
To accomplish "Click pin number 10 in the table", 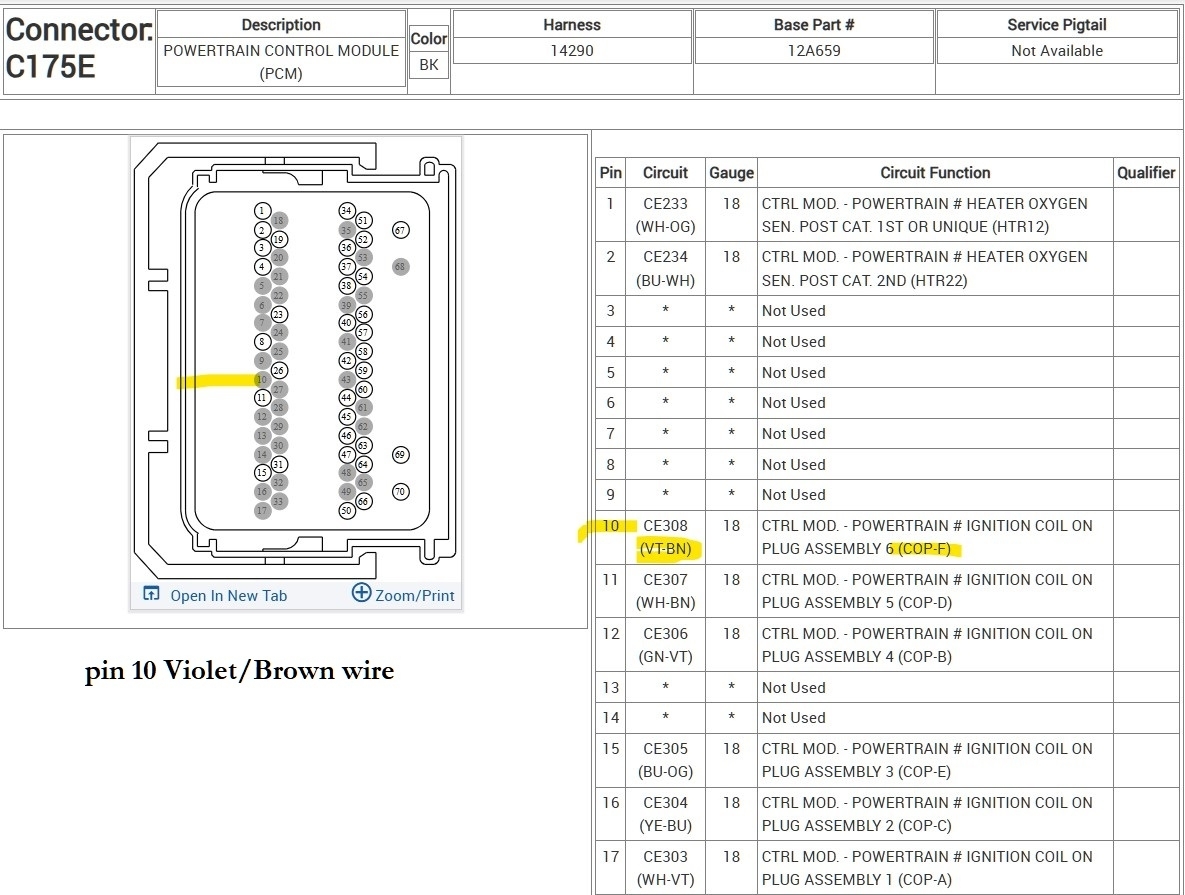I will [x=611, y=525].
